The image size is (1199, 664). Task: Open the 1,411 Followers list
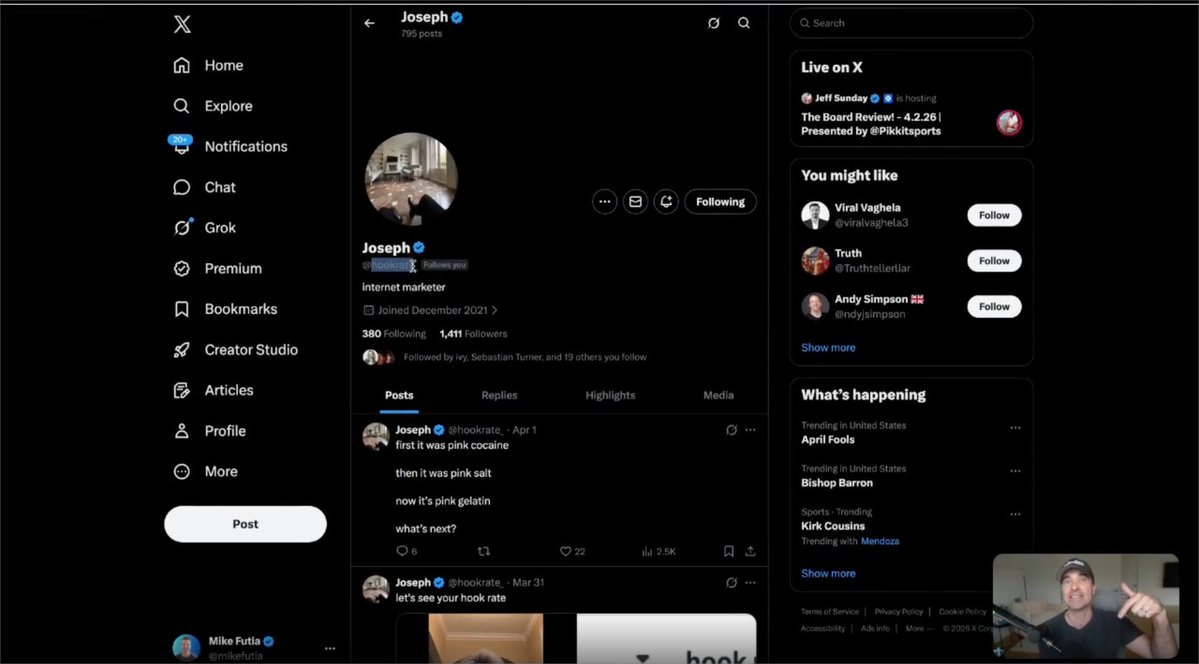point(473,334)
